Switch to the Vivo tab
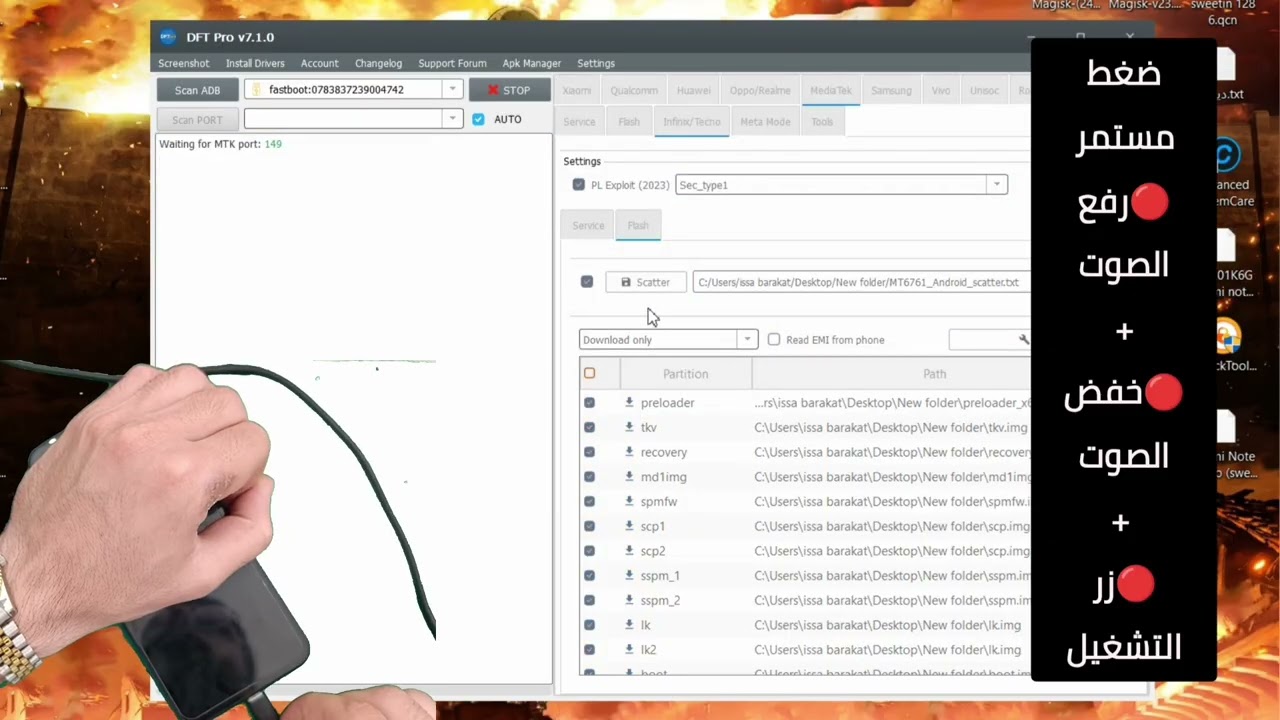This screenshot has width=1280, height=720. (x=941, y=90)
